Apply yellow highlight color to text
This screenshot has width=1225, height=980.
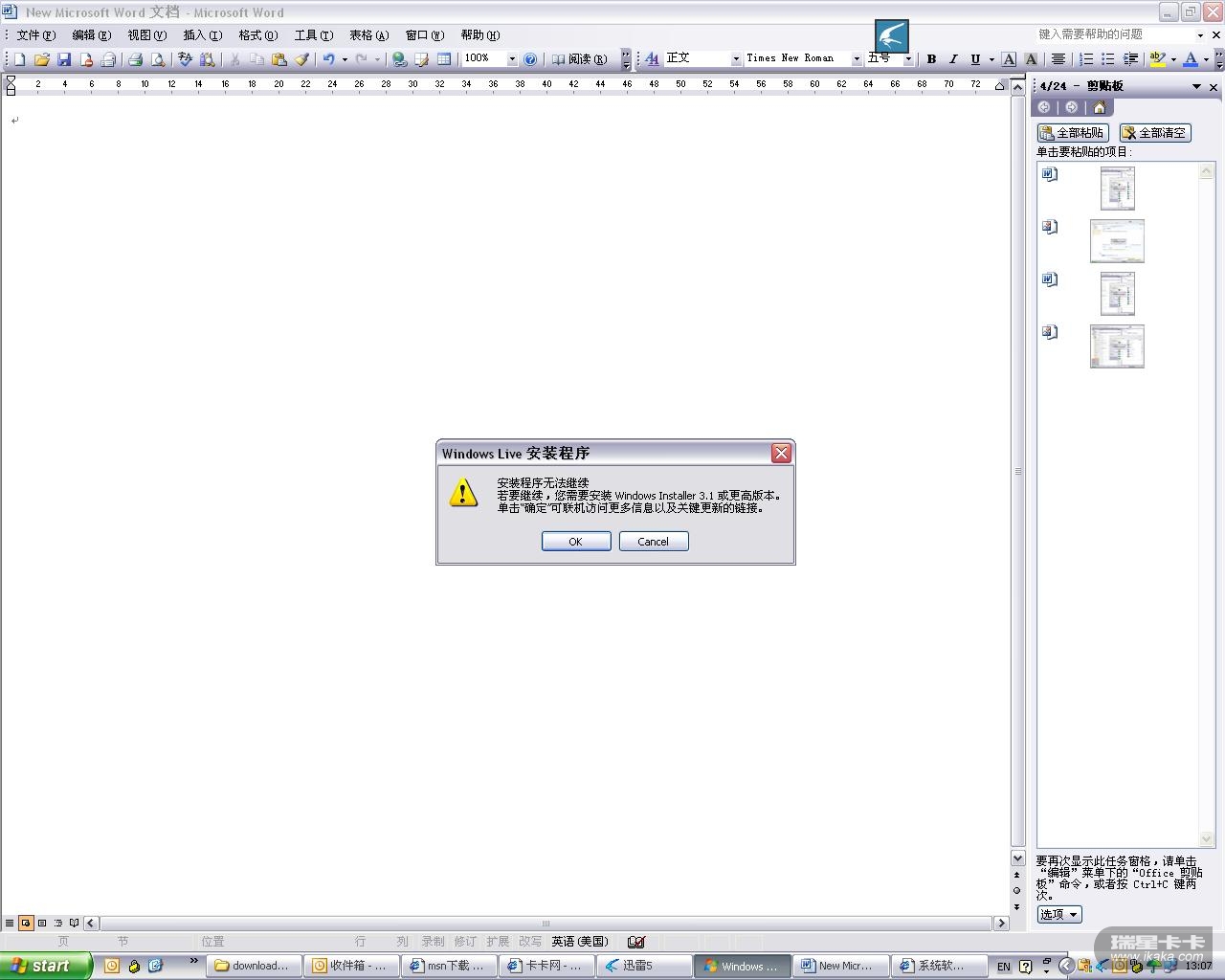pos(1157,59)
